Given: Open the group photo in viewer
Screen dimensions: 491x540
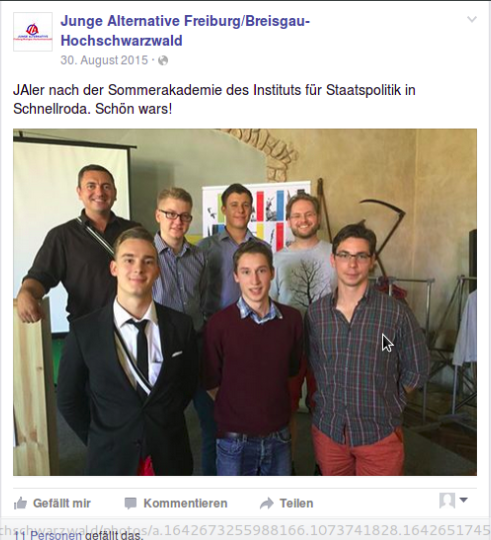Looking at the screenshot, I should [x=245, y=302].
